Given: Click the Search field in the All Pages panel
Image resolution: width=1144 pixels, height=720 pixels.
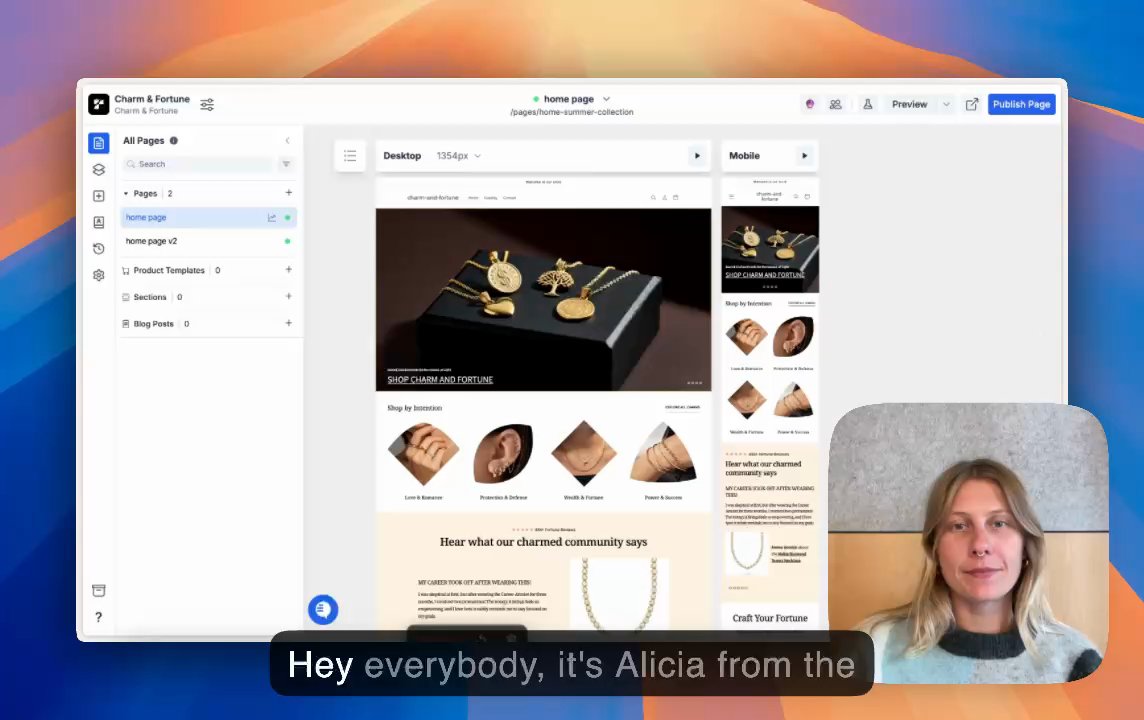Looking at the screenshot, I should [198, 164].
